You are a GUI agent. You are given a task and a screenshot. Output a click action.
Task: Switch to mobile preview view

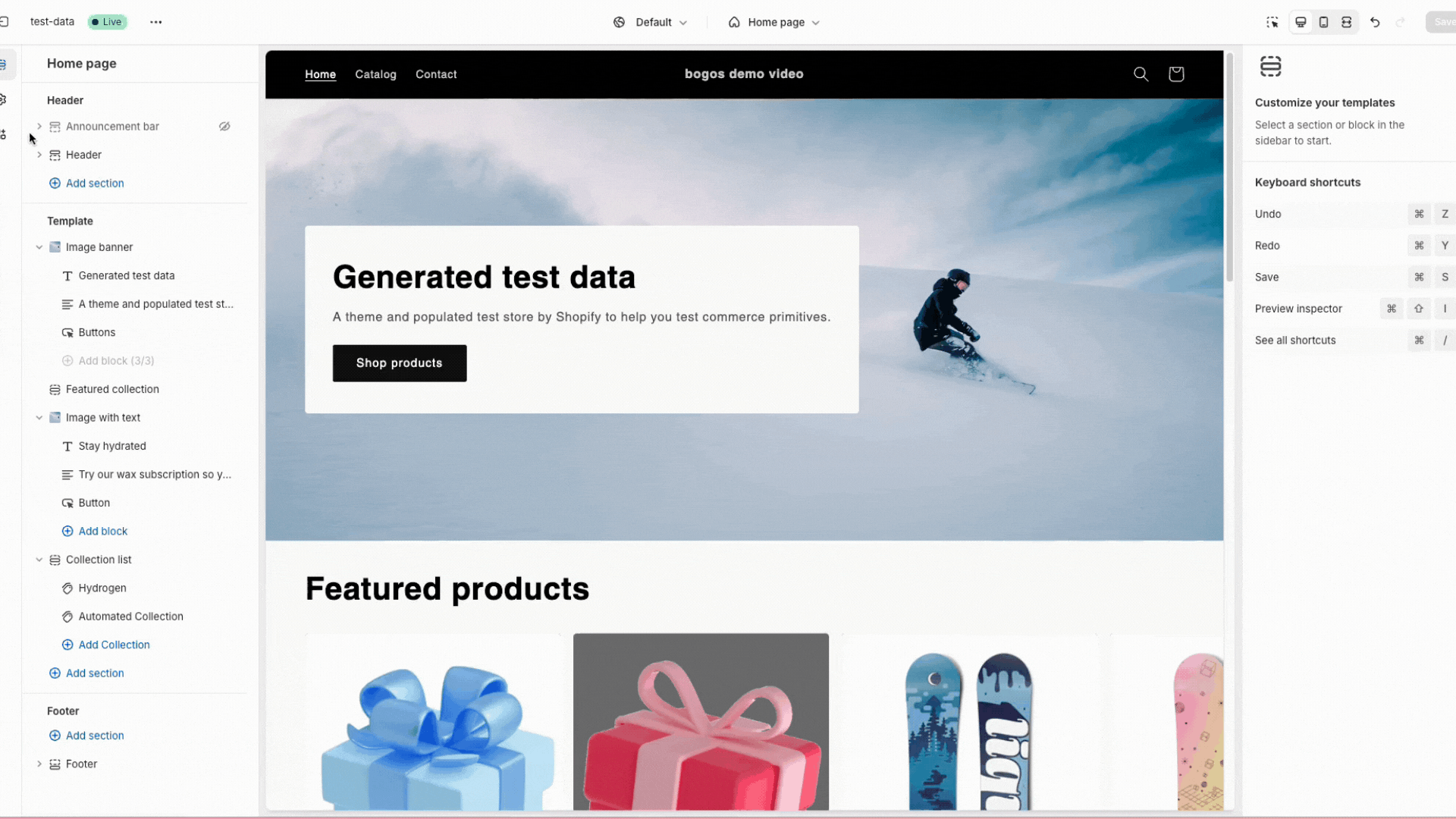pos(1323,22)
